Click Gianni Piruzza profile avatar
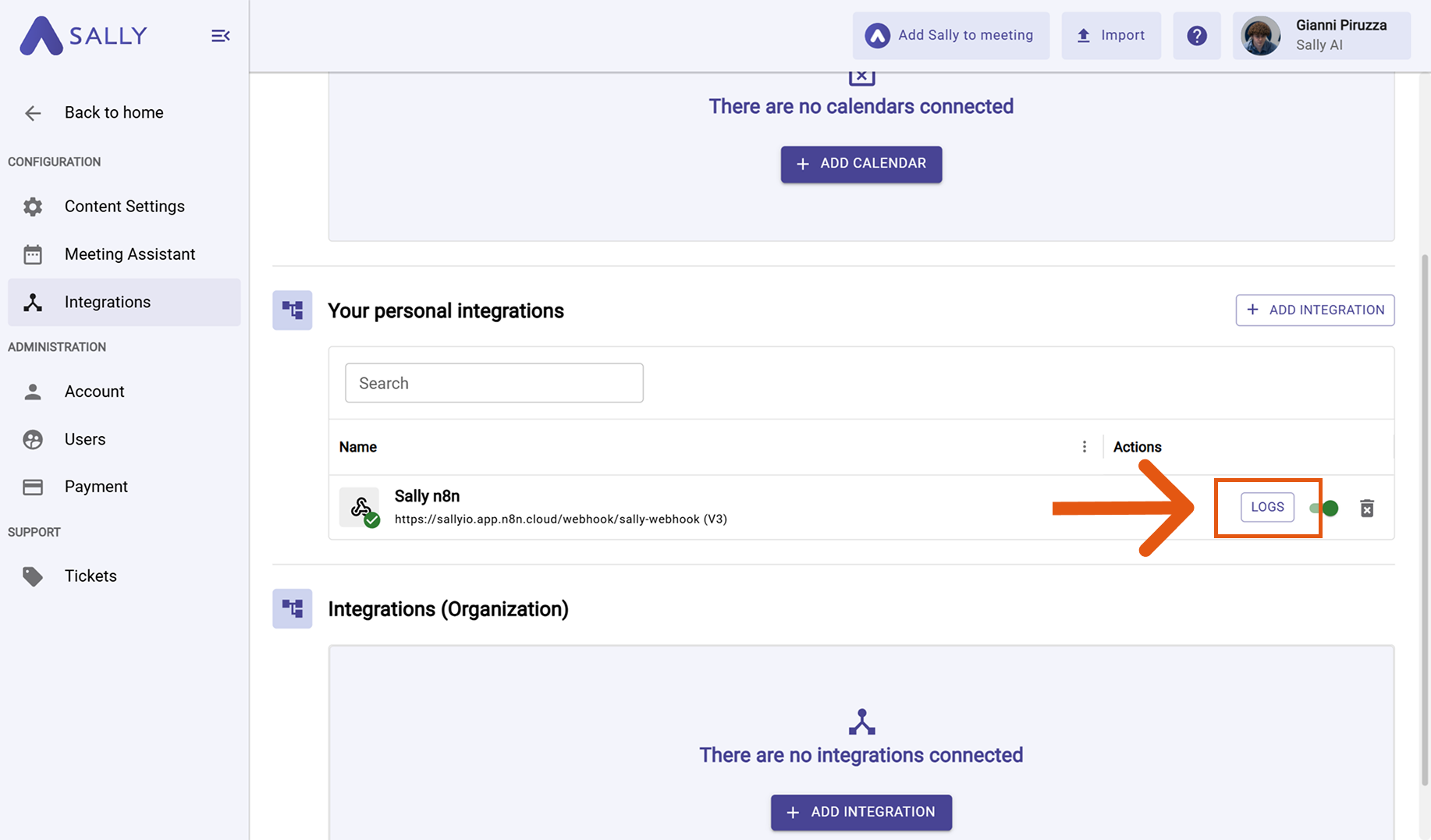 (1261, 36)
